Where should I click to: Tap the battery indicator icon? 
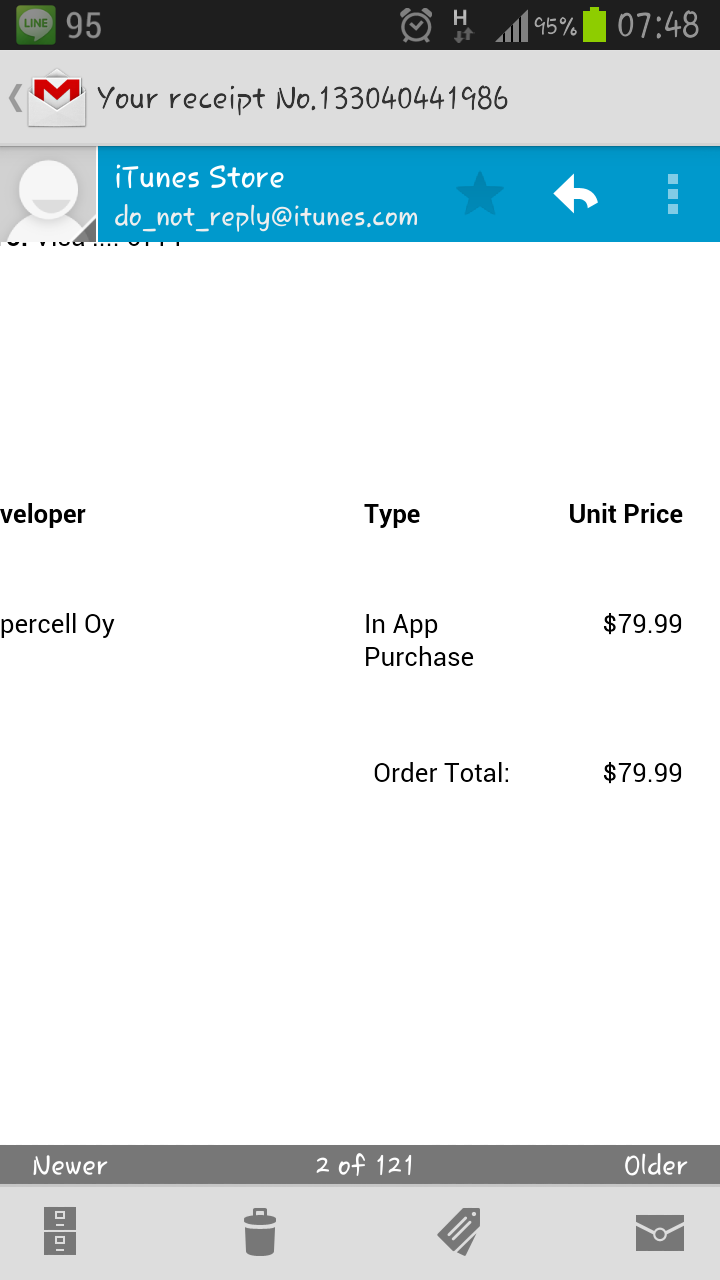595,24
